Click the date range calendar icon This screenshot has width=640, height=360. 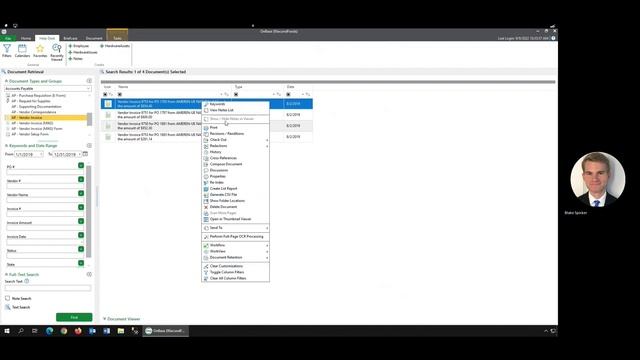click(x=85, y=154)
